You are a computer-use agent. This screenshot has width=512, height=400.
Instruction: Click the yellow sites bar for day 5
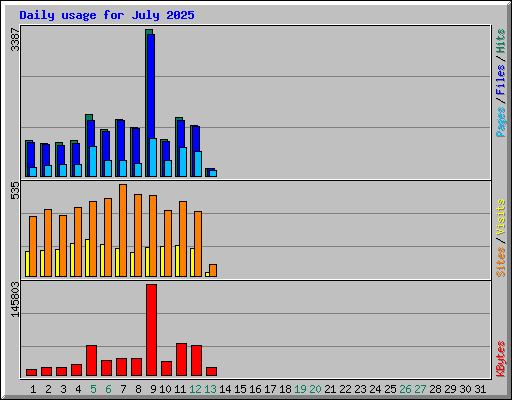(x=87, y=258)
